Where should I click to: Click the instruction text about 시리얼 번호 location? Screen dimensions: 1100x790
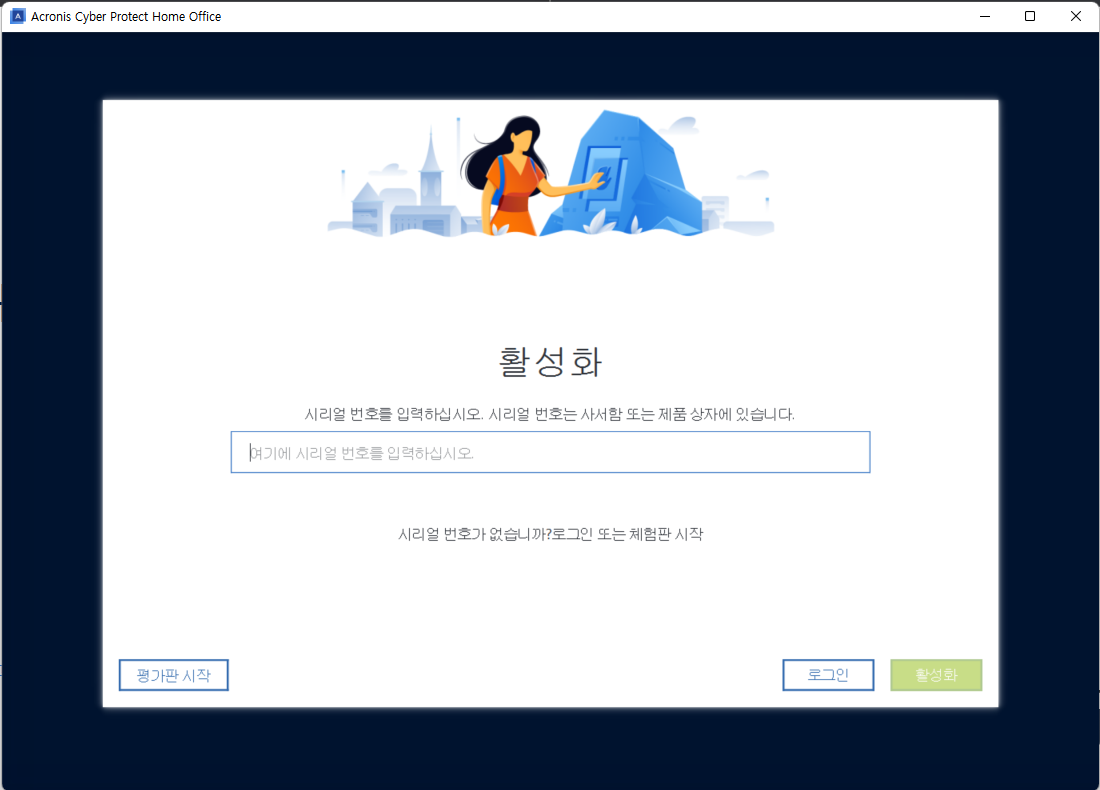549,414
